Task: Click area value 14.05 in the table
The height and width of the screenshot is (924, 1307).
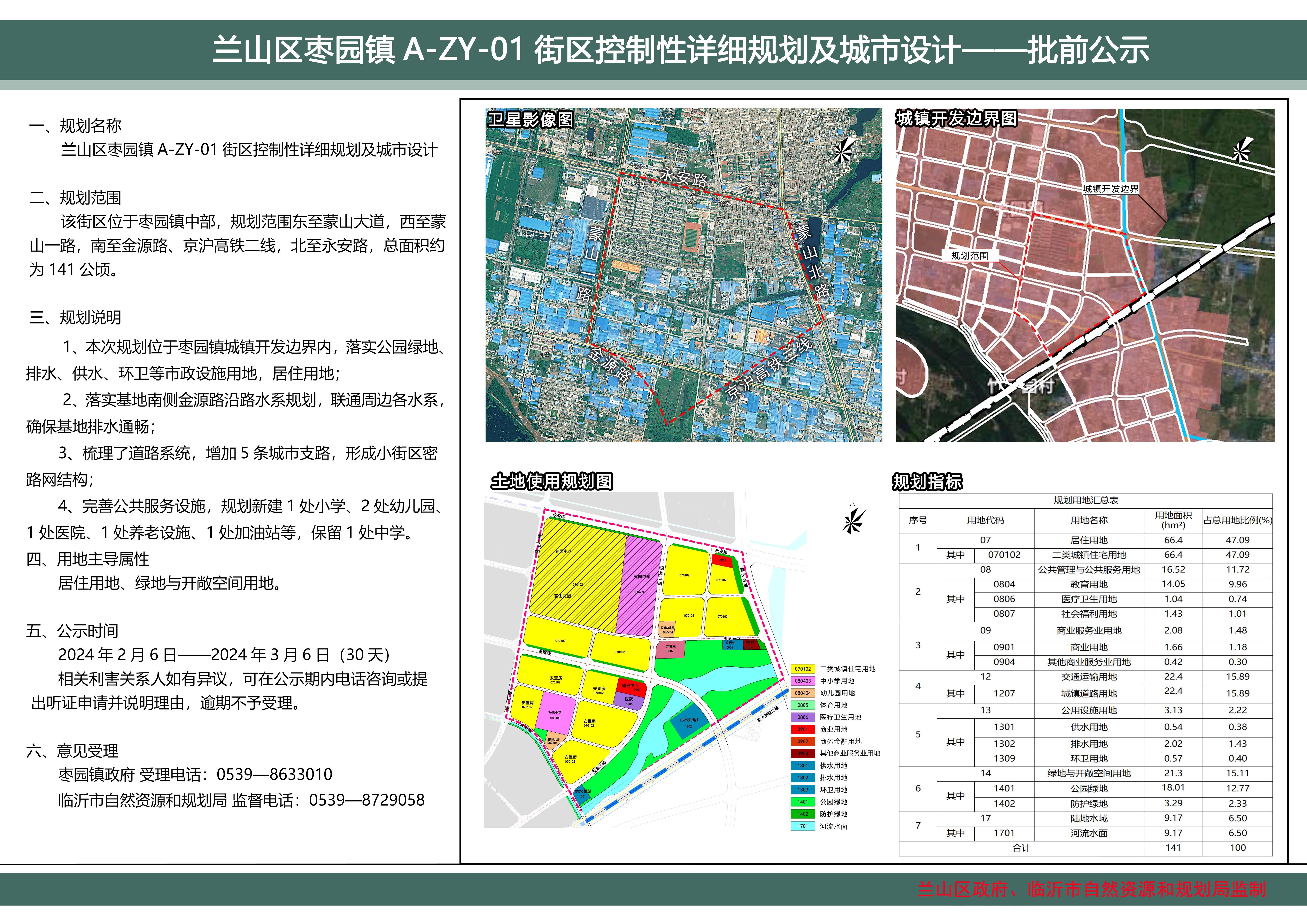Action: click(1173, 584)
